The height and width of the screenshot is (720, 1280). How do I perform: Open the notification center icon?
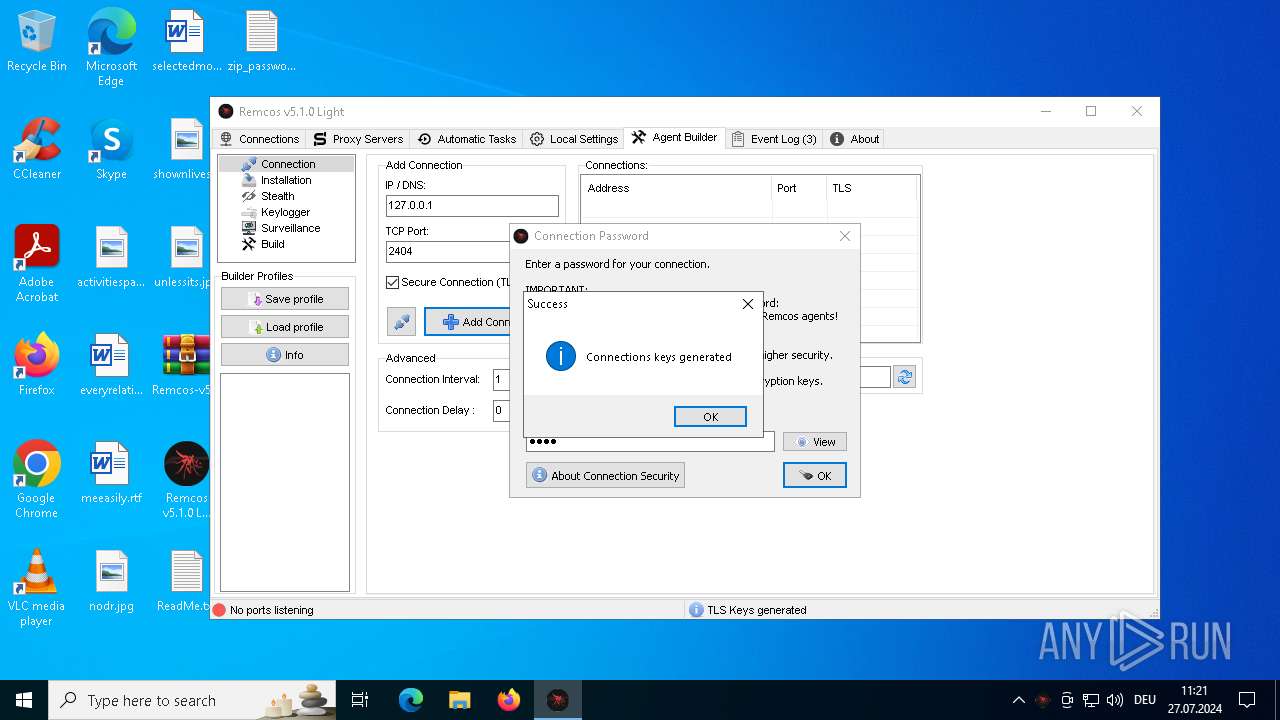(x=1247, y=700)
